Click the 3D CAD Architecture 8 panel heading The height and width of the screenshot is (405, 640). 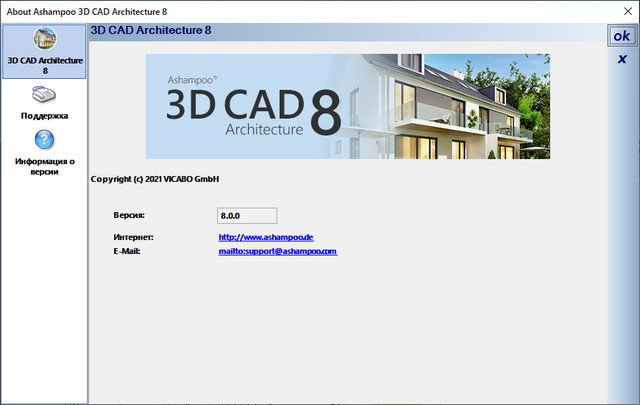coord(151,30)
